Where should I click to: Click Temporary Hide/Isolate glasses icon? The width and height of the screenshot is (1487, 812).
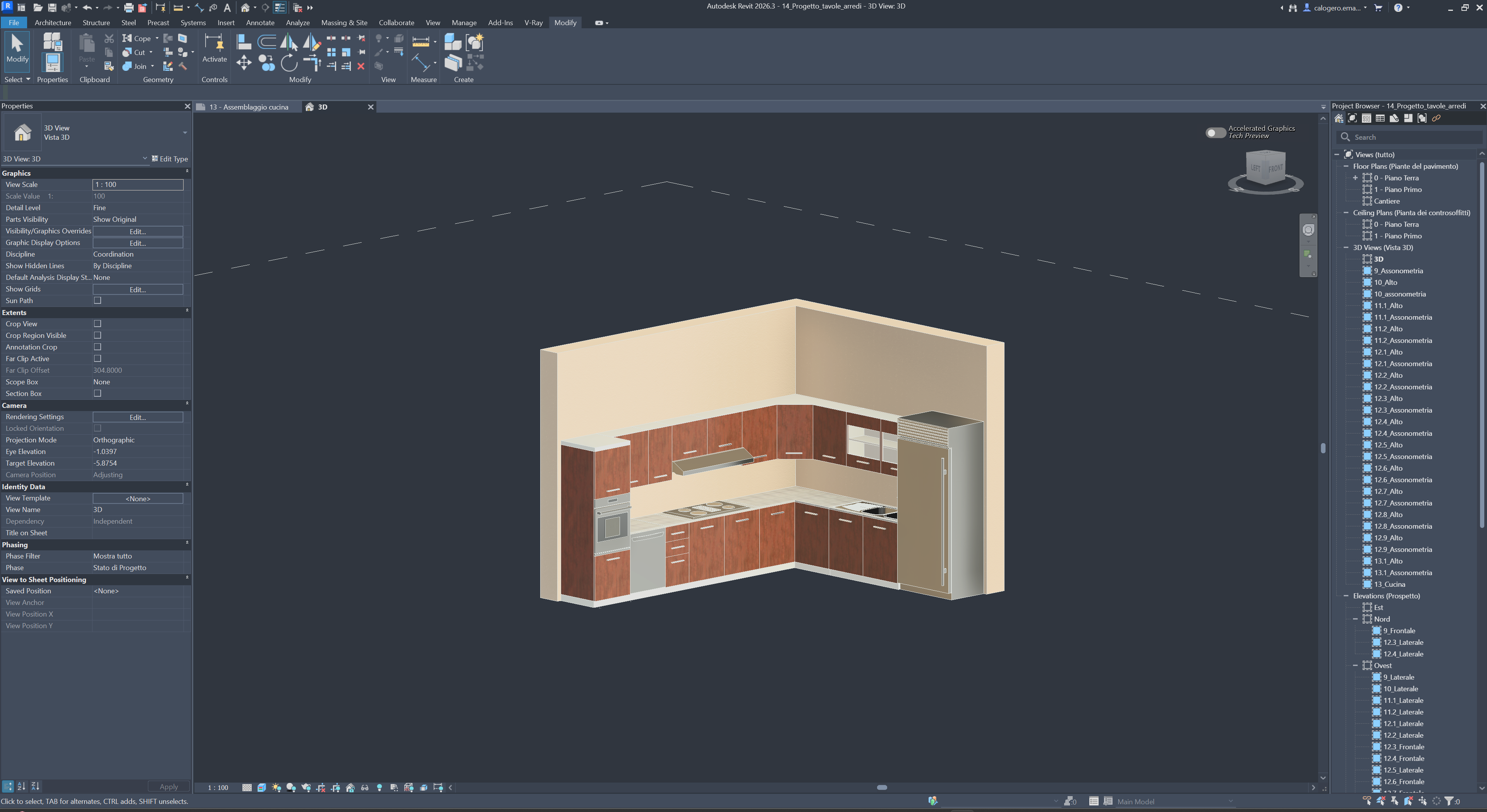tap(365, 788)
